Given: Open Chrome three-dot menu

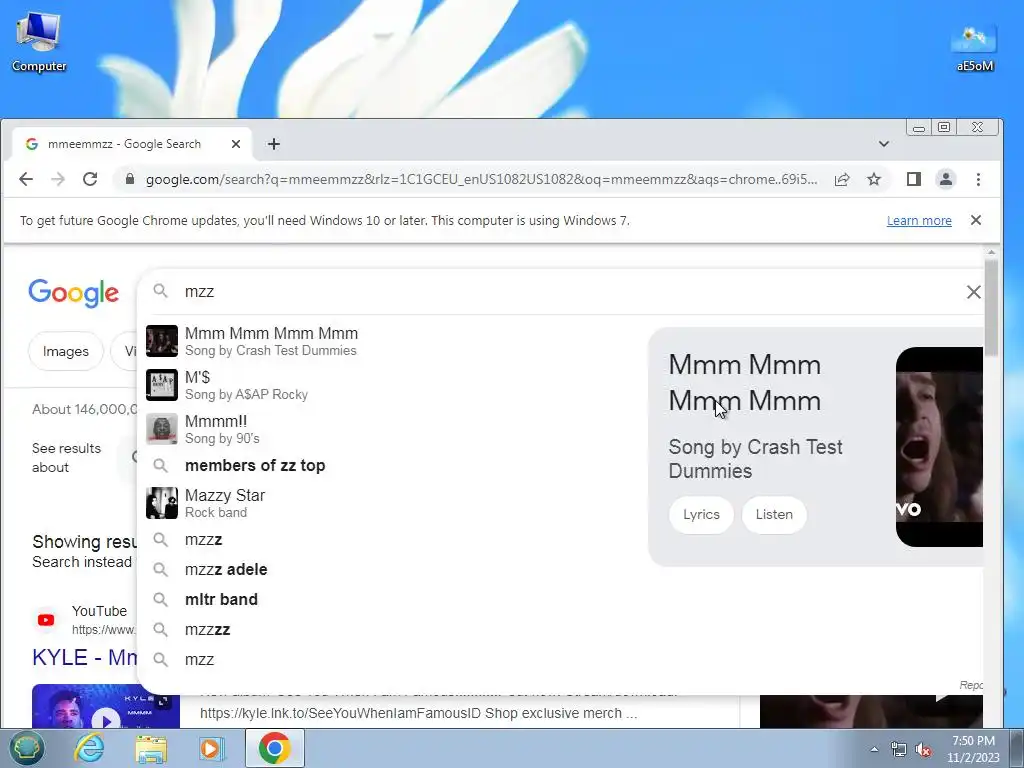Looking at the screenshot, I should point(978,179).
